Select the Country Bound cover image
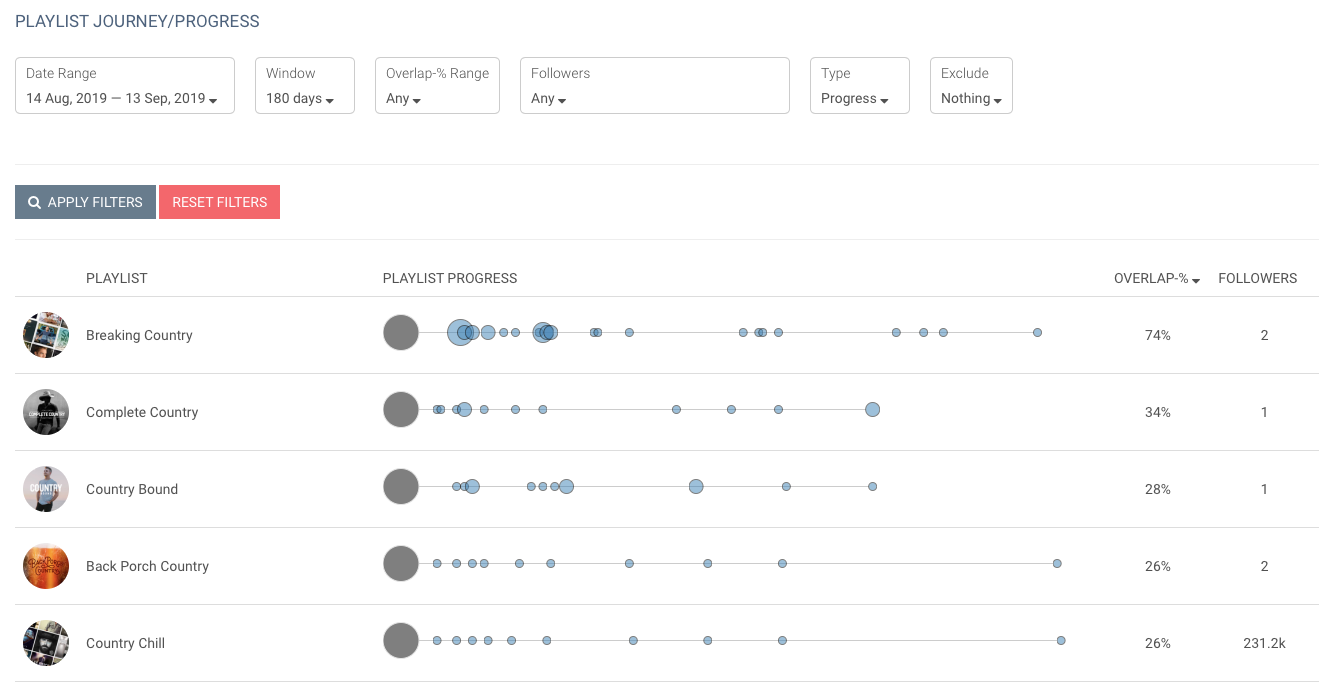Screen dimensions: 1336x685 coord(46,489)
